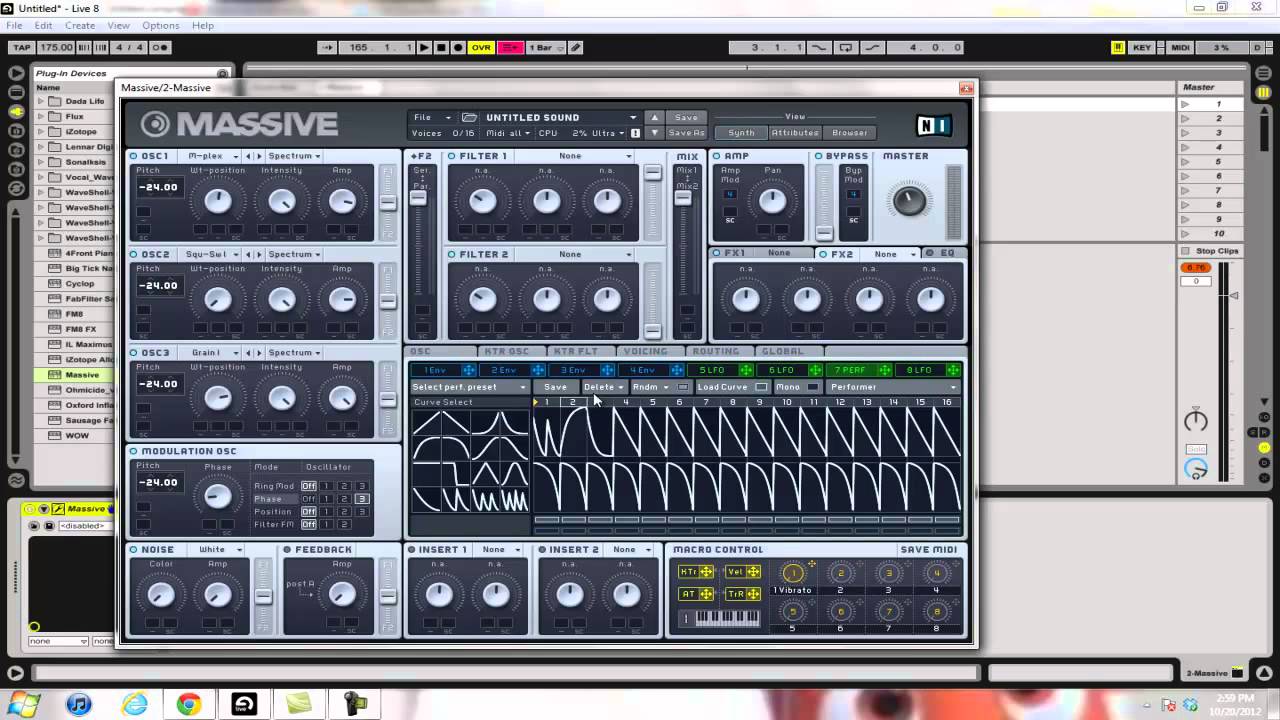Toggle the Mono switch in performer
This screenshot has height=720, width=1280.
[812, 387]
